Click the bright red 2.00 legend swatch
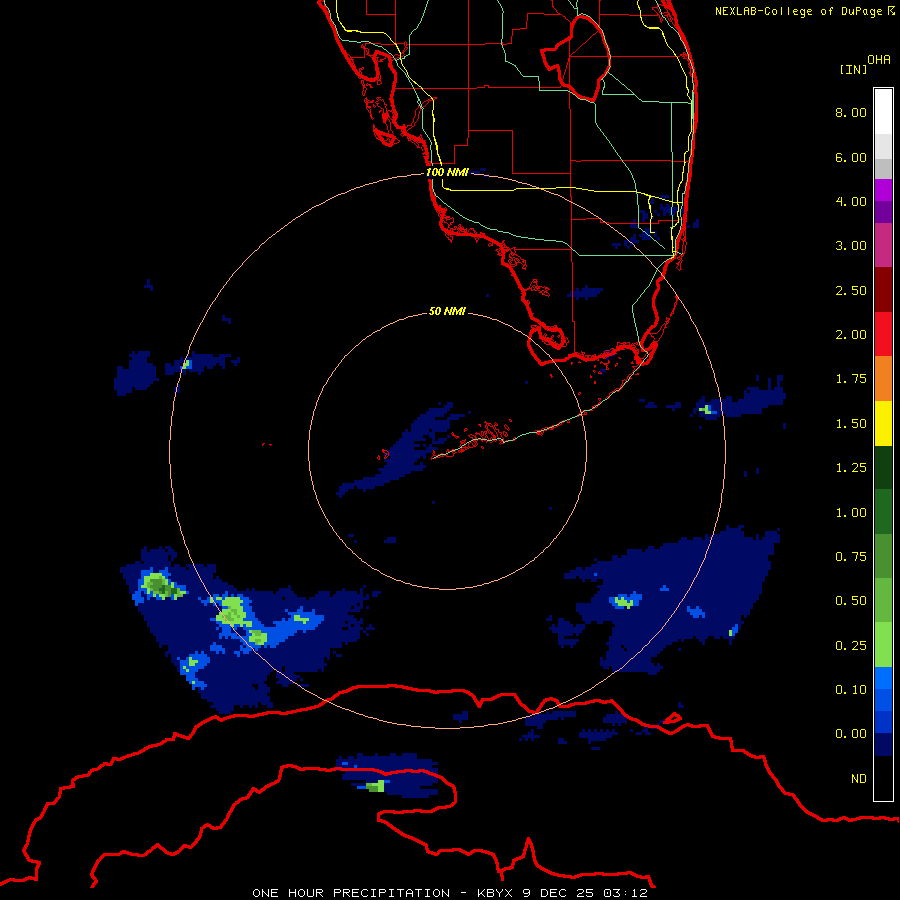Image resolution: width=900 pixels, height=900 pixels. [883, 334]
